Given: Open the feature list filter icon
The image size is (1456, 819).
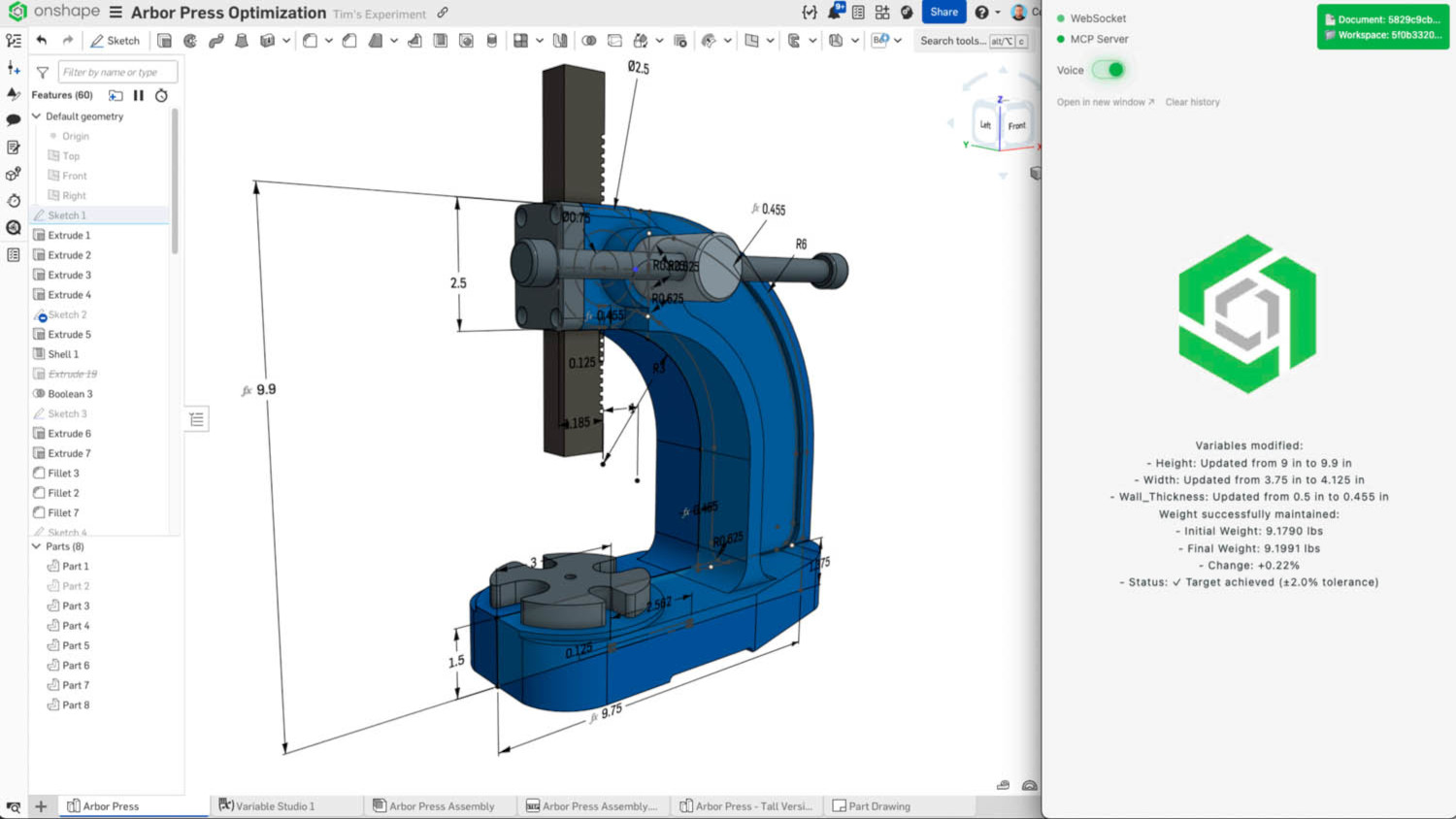Looking at the screenshot, I should pyautogui.click(x=43, y=72).
